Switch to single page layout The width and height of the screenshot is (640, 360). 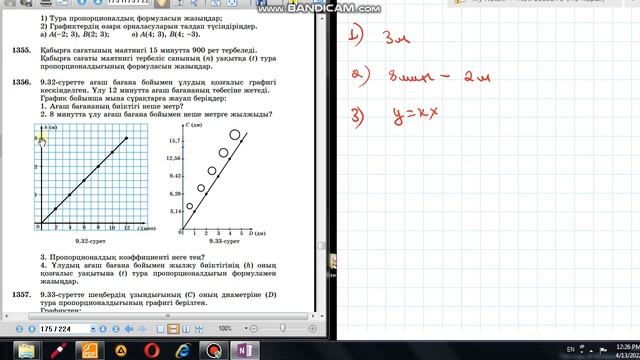[160, 329]
